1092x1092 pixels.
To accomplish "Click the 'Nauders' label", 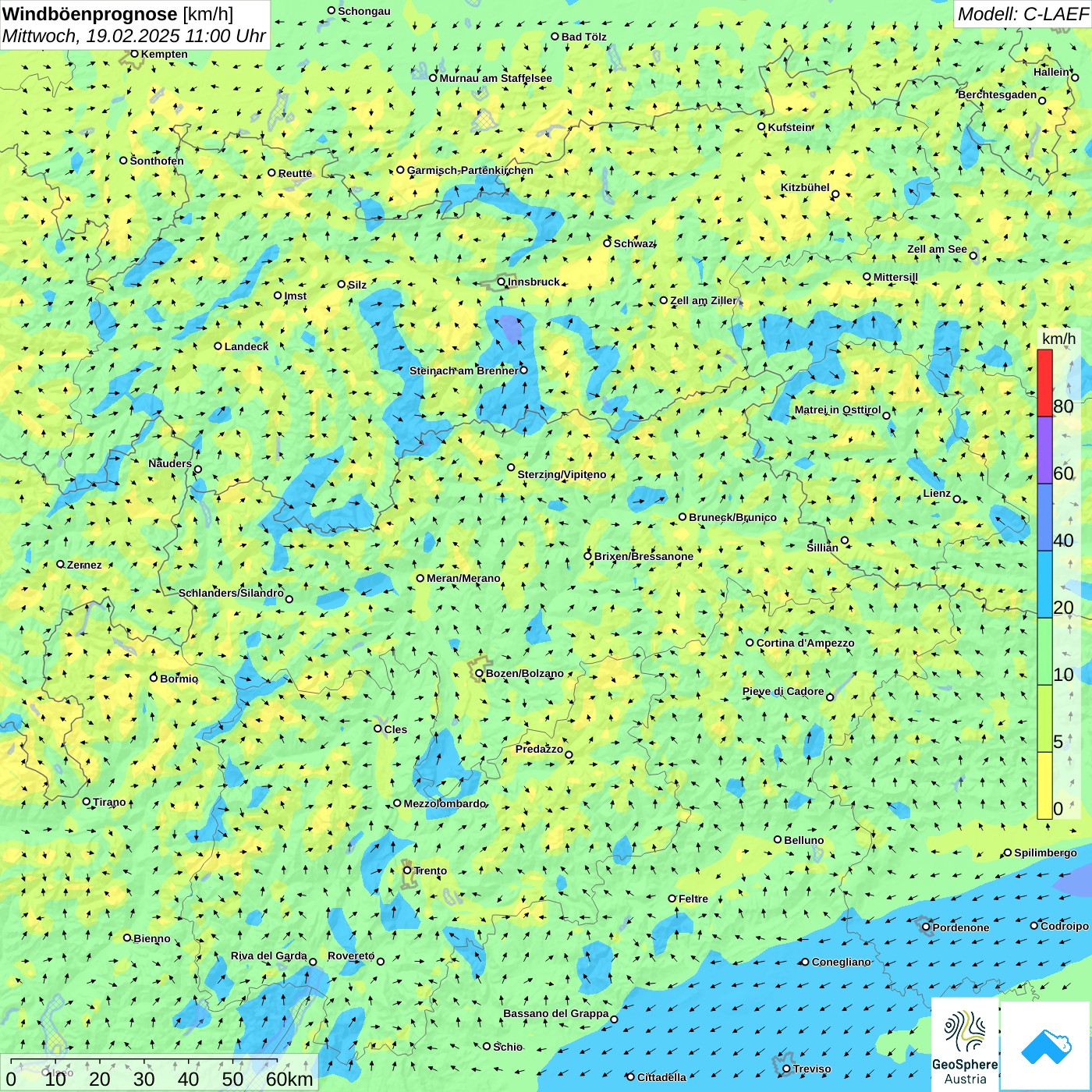I will [x=170, y=463].
